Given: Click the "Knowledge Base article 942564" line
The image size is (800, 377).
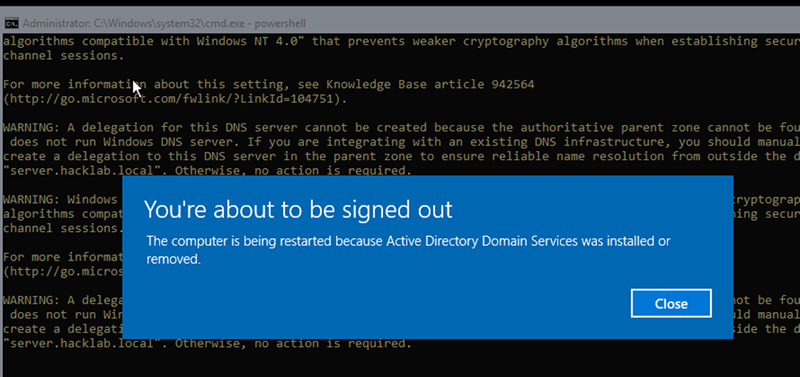Looking at the screenshot, I should tap(269, 84).
